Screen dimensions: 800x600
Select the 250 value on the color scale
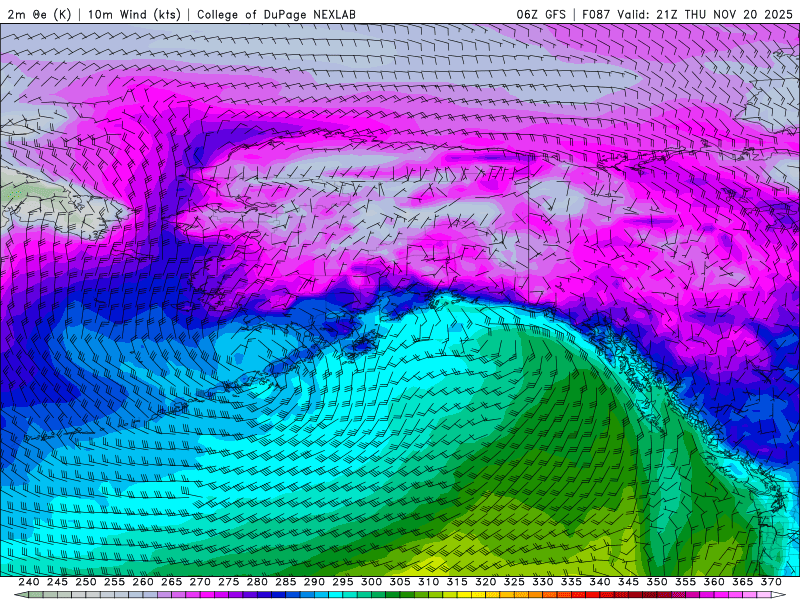(x=86, y=582)
